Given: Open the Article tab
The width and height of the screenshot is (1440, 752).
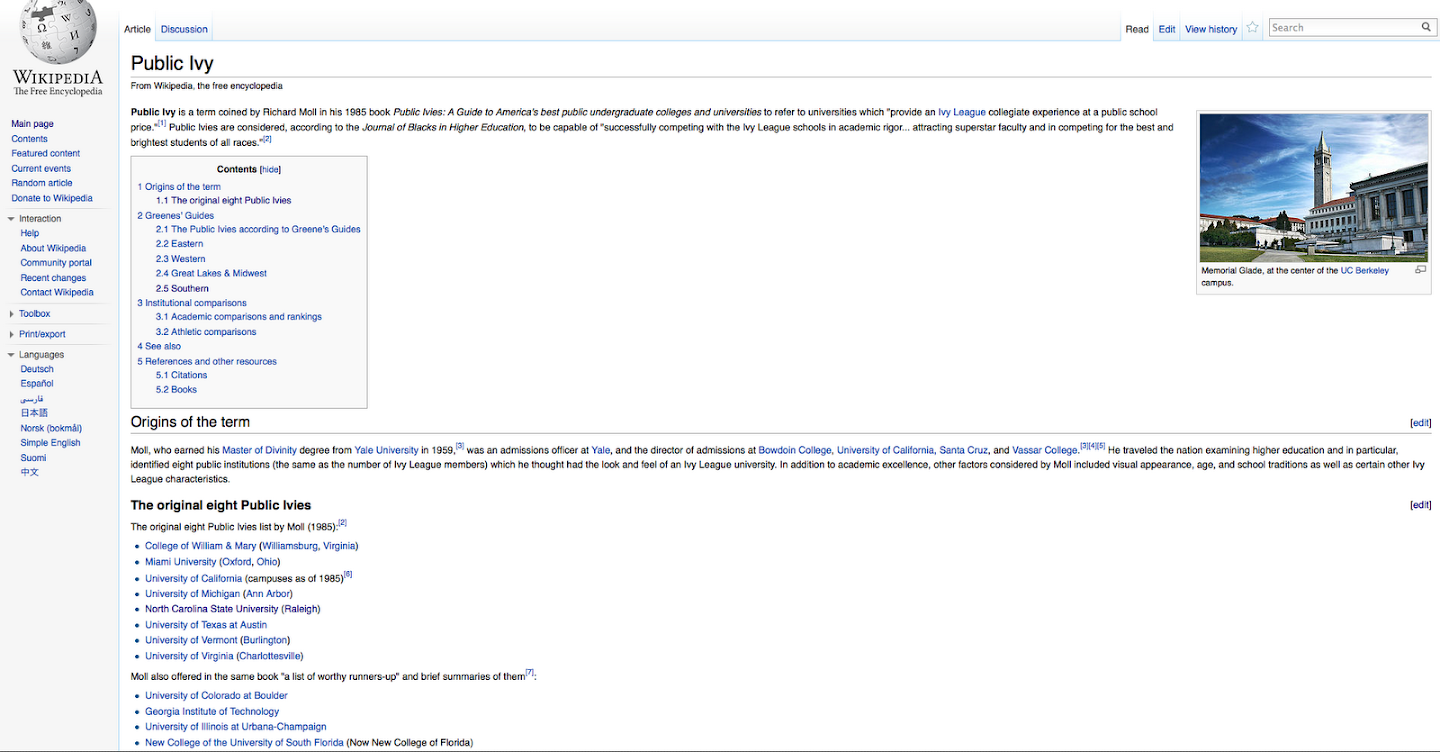Looking at the screenshot, I should point(137,29).
